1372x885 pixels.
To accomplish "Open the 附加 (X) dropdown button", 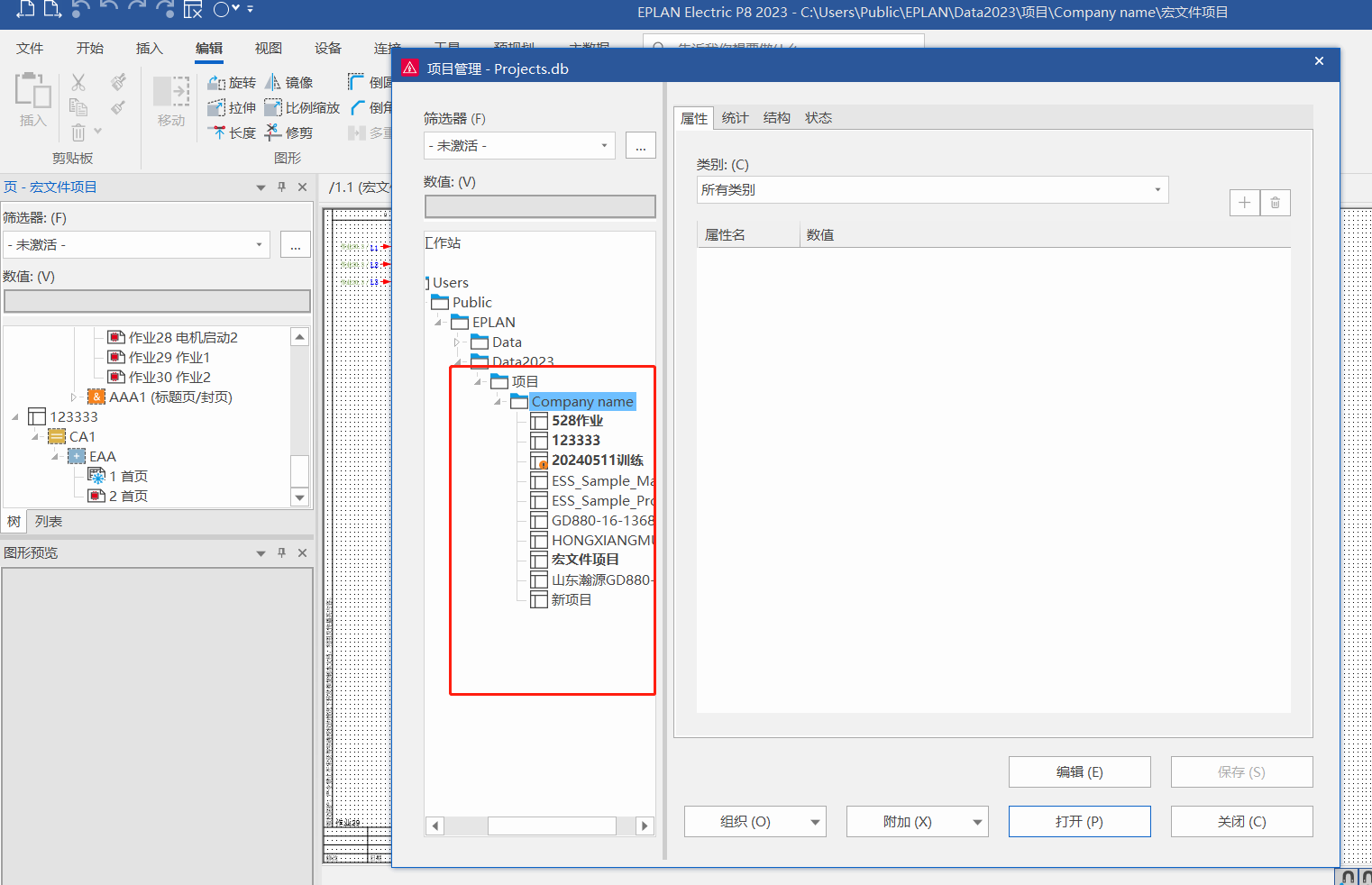I will 977,822.
